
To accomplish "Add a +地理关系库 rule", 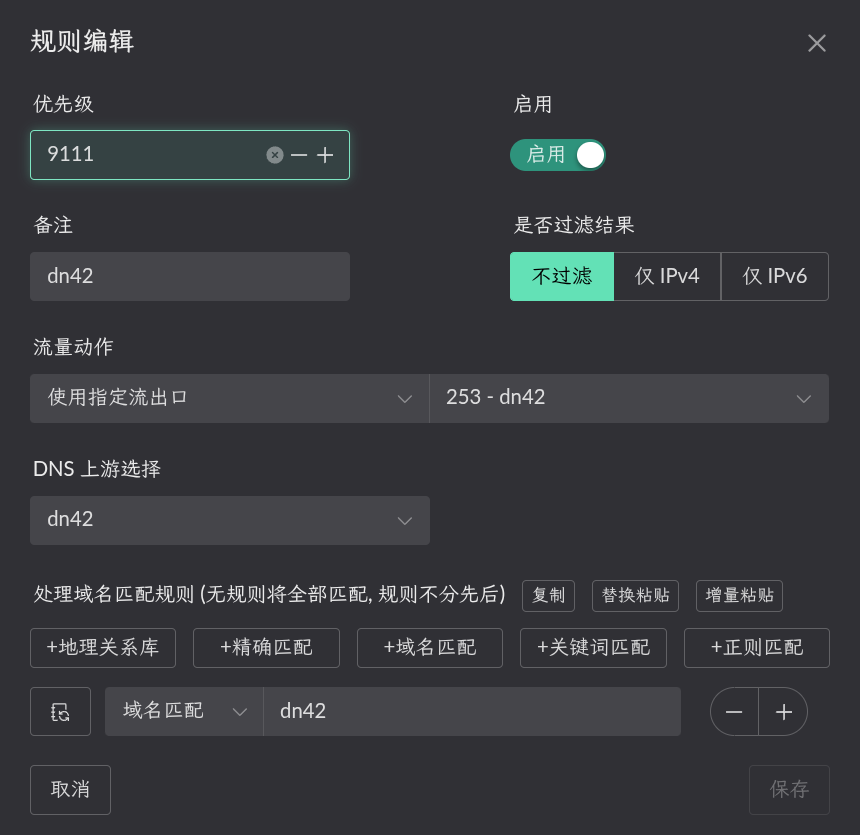I will click(103, 647).
